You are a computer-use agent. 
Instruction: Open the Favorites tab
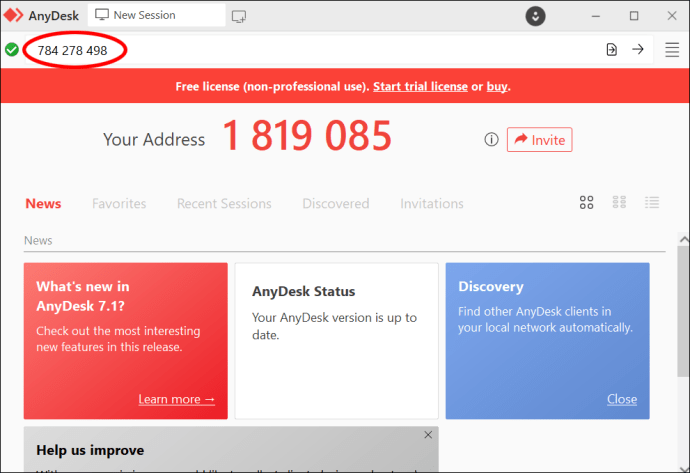(119, 203)
